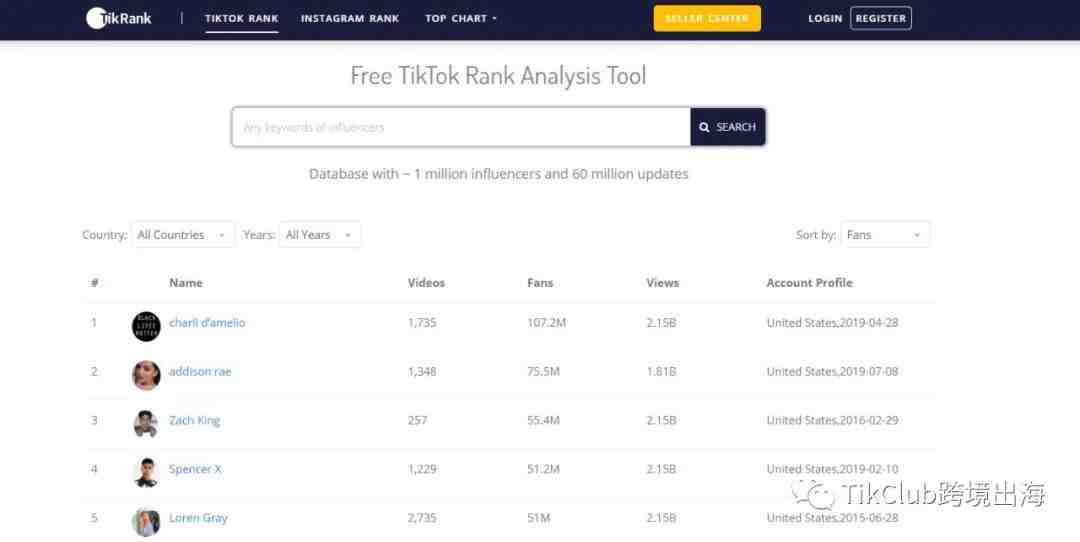
Task: Click the 257 videos value
Action: click(x=417, y=420)
